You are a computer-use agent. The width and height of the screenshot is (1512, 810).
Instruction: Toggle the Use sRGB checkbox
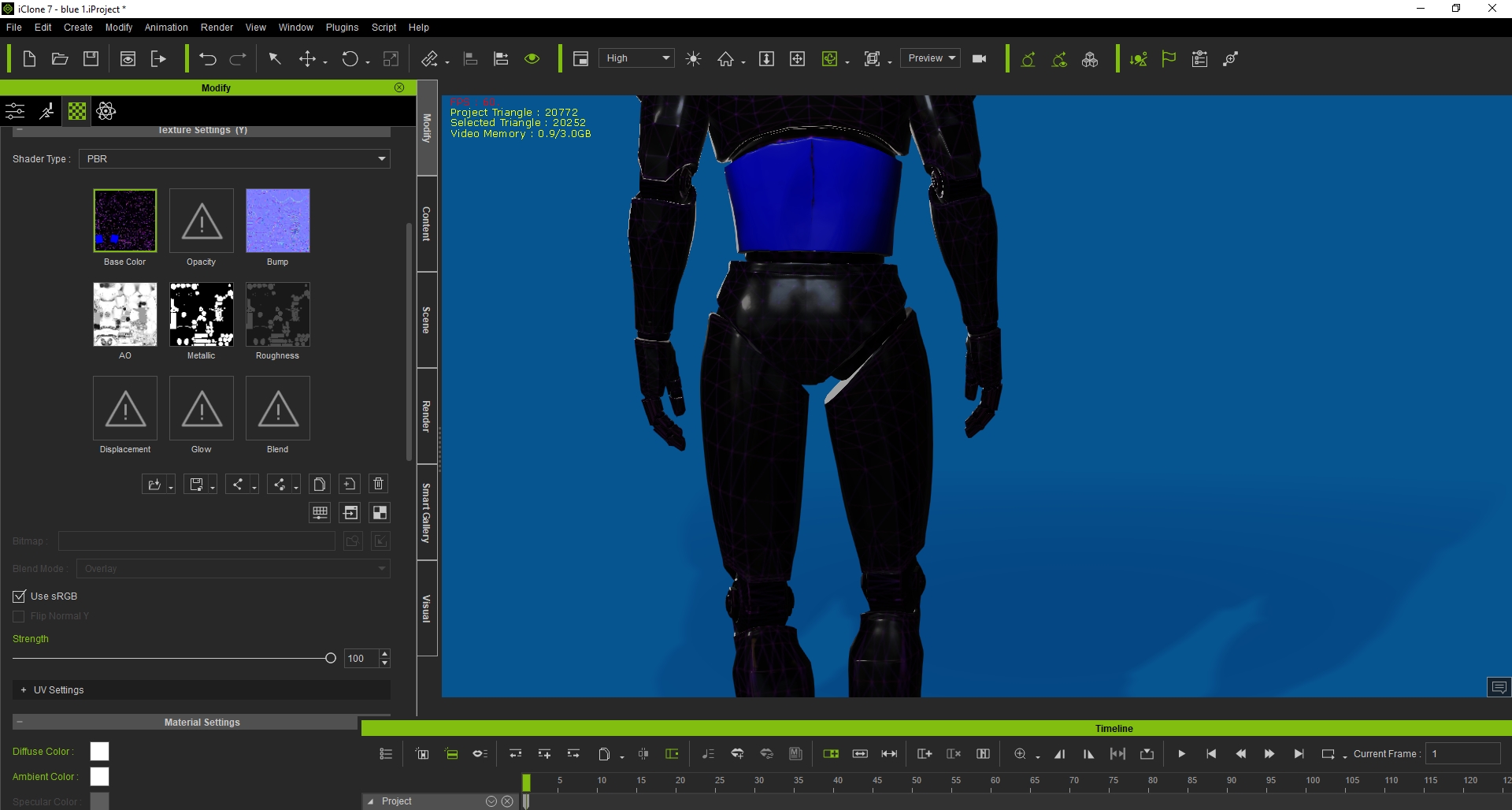click(x=20, y=596)
